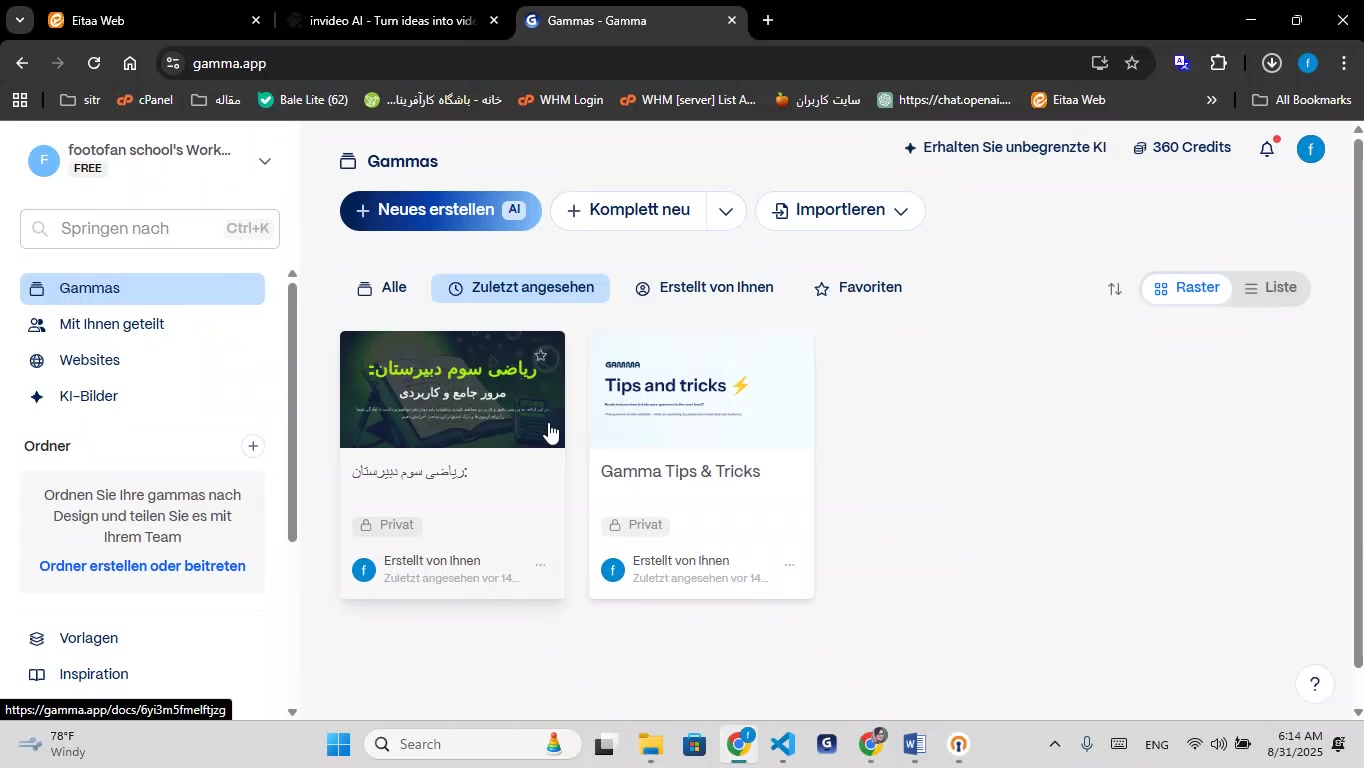The image size is (1364, 768).
Task: Open the help question mark button
Action: pyautogui.click(x=1315, y=684)
